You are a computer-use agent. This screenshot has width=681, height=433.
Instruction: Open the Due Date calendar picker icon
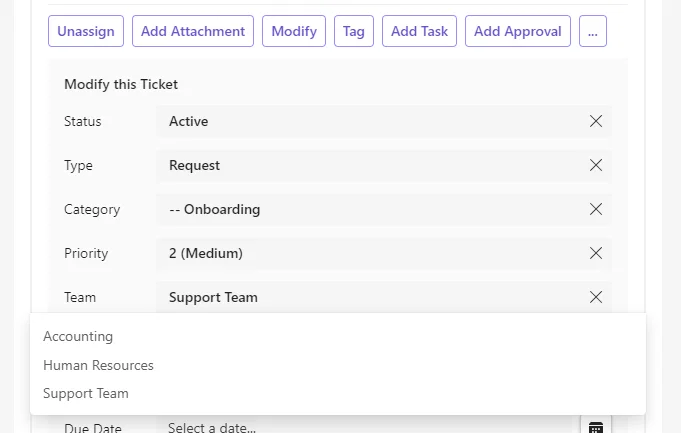tap(596, 426)
